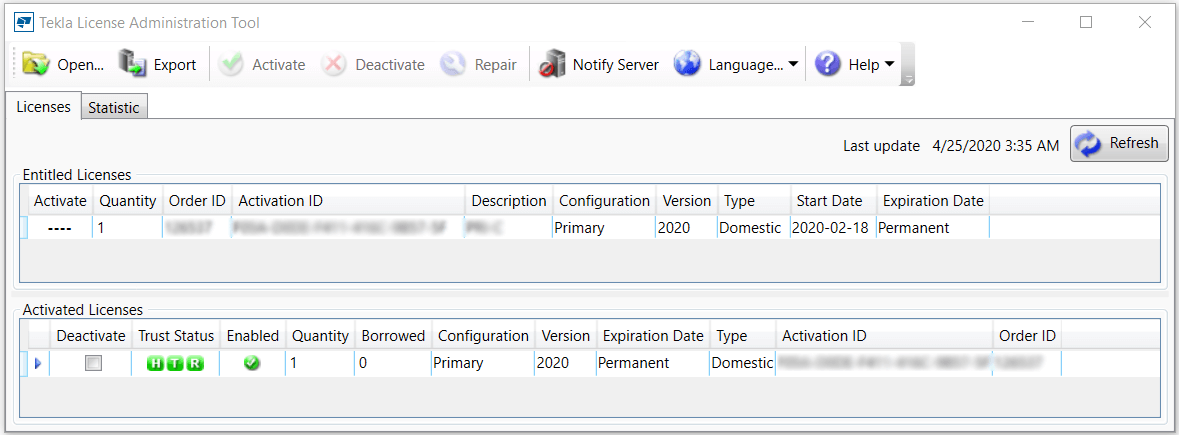Click Type header in Activated Licenses

pyautogui.click(x=743, y=335)
